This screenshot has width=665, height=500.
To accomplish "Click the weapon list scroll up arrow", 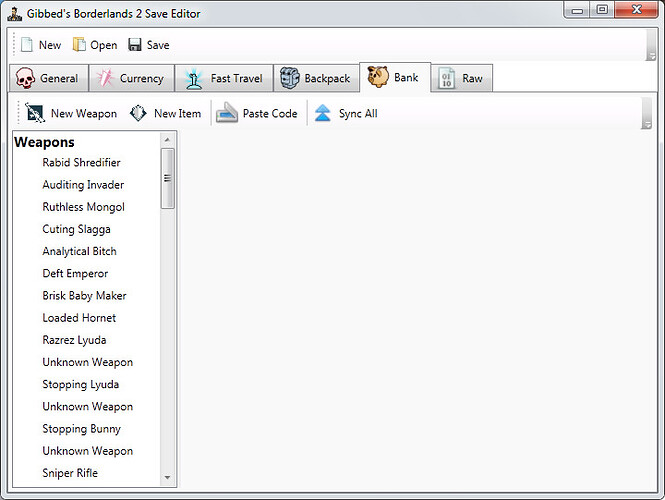I will pyautogui.click(x=168, y=141).
